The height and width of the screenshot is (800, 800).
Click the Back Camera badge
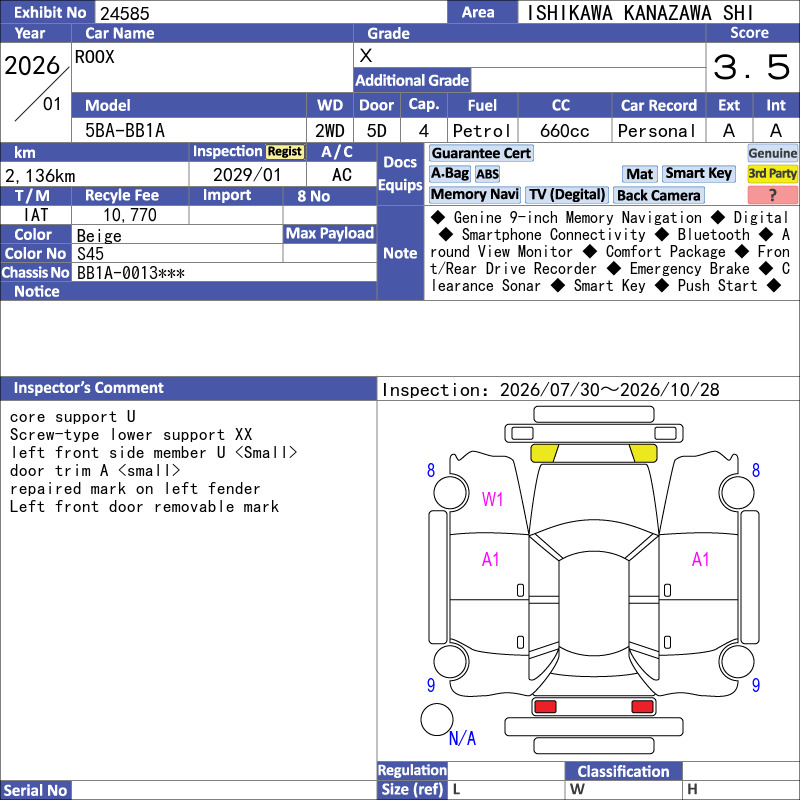click(x=658, y=195)
